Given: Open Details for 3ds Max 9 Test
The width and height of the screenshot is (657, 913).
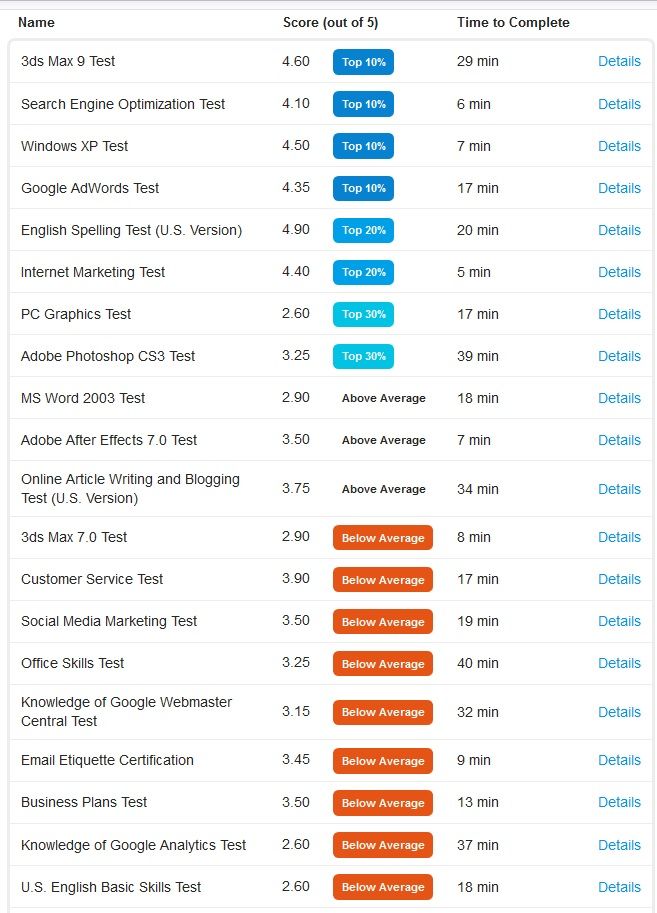Looking at the screenshot, I should 619,61.
